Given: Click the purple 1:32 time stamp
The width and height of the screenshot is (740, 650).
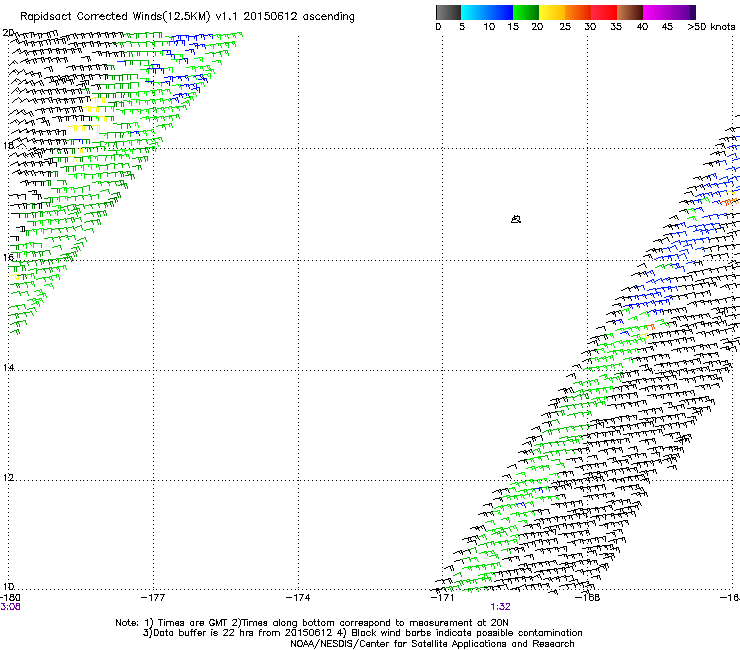Looking at the screenshot, I should pos(500,607).
